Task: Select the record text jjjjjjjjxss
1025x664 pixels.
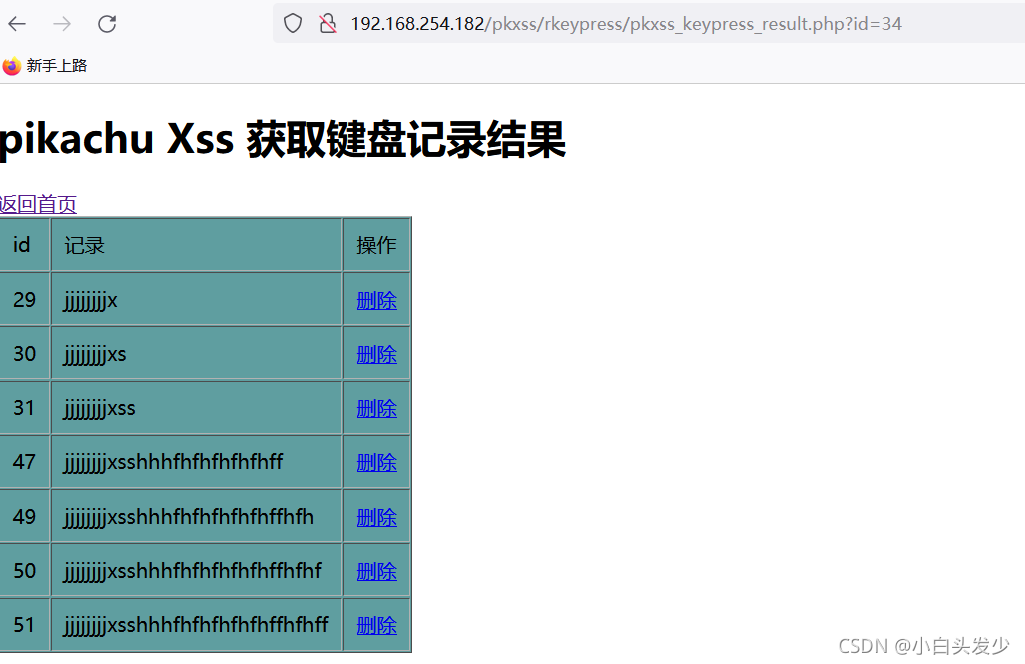Action: [x=99, y=410]
